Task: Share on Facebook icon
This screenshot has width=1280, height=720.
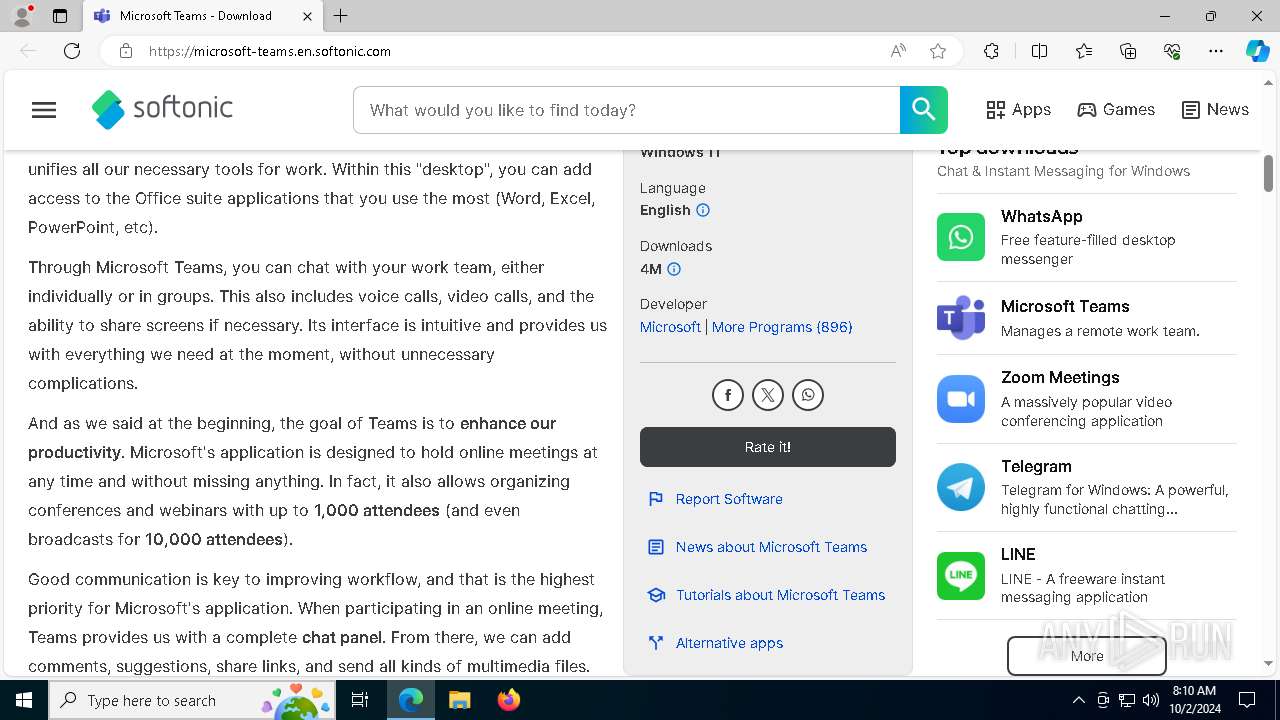Action: tap(728, 396)
